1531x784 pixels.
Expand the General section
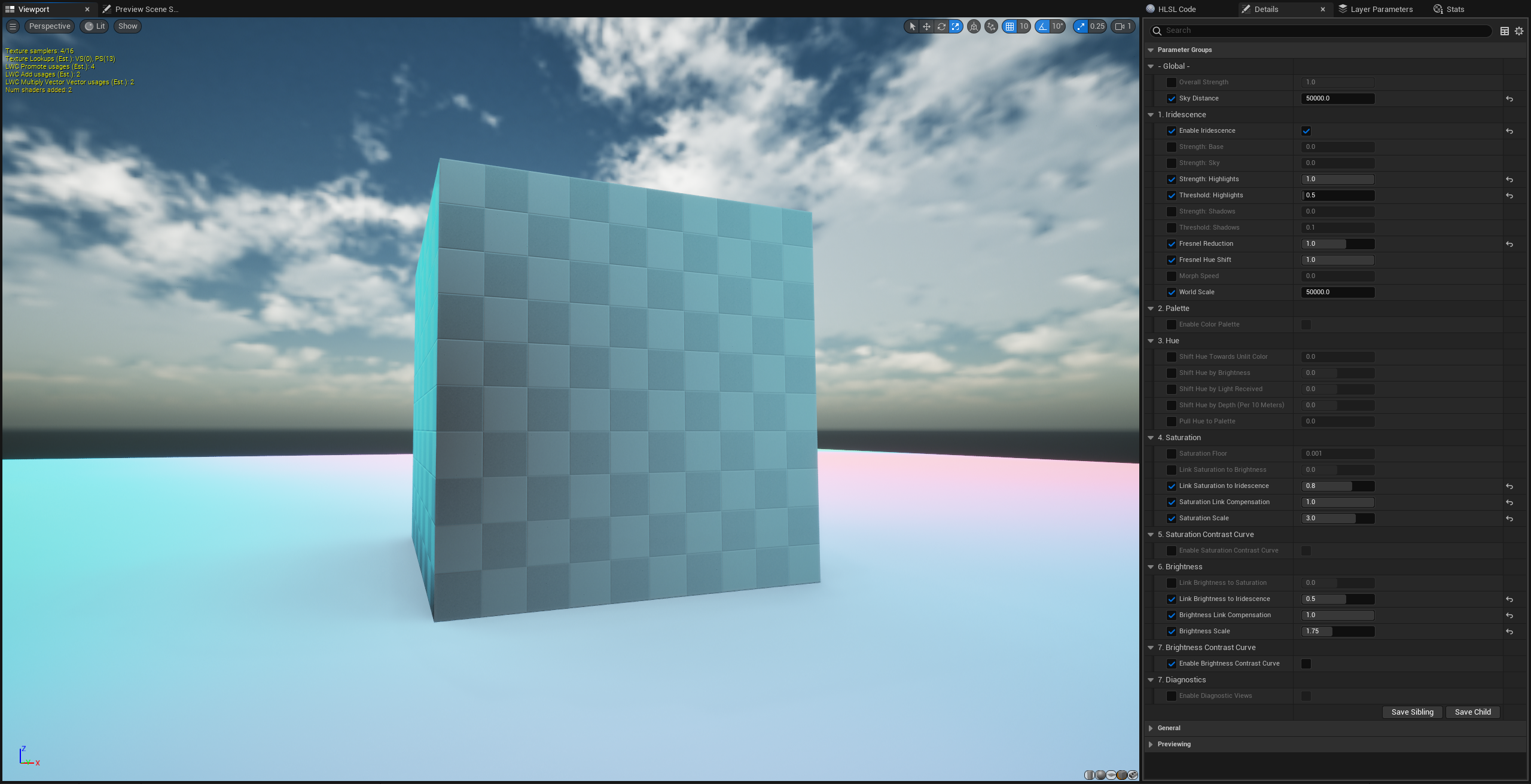[x=1151, y=728]
